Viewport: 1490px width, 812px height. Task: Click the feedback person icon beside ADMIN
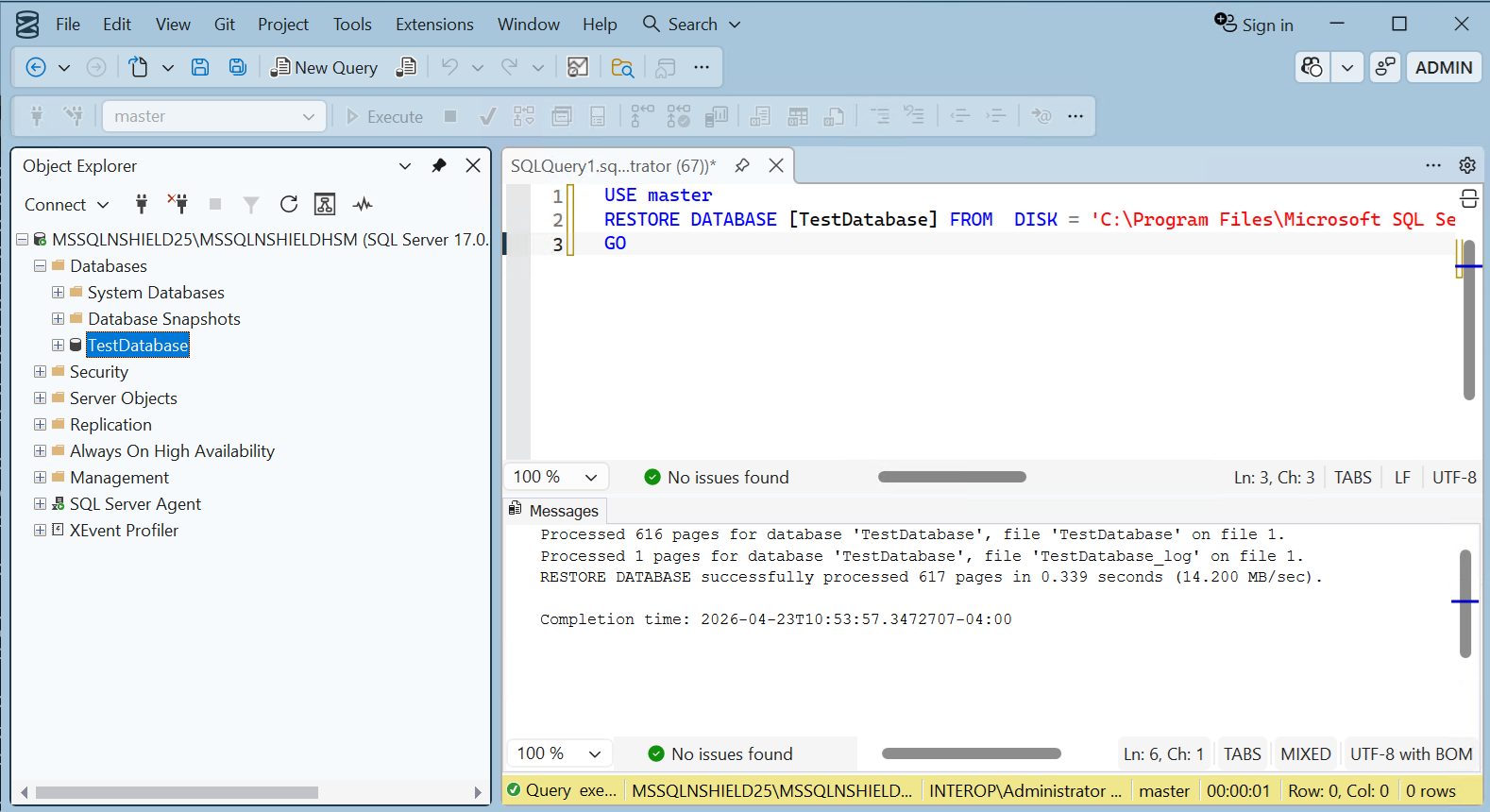pos(1385,67)
